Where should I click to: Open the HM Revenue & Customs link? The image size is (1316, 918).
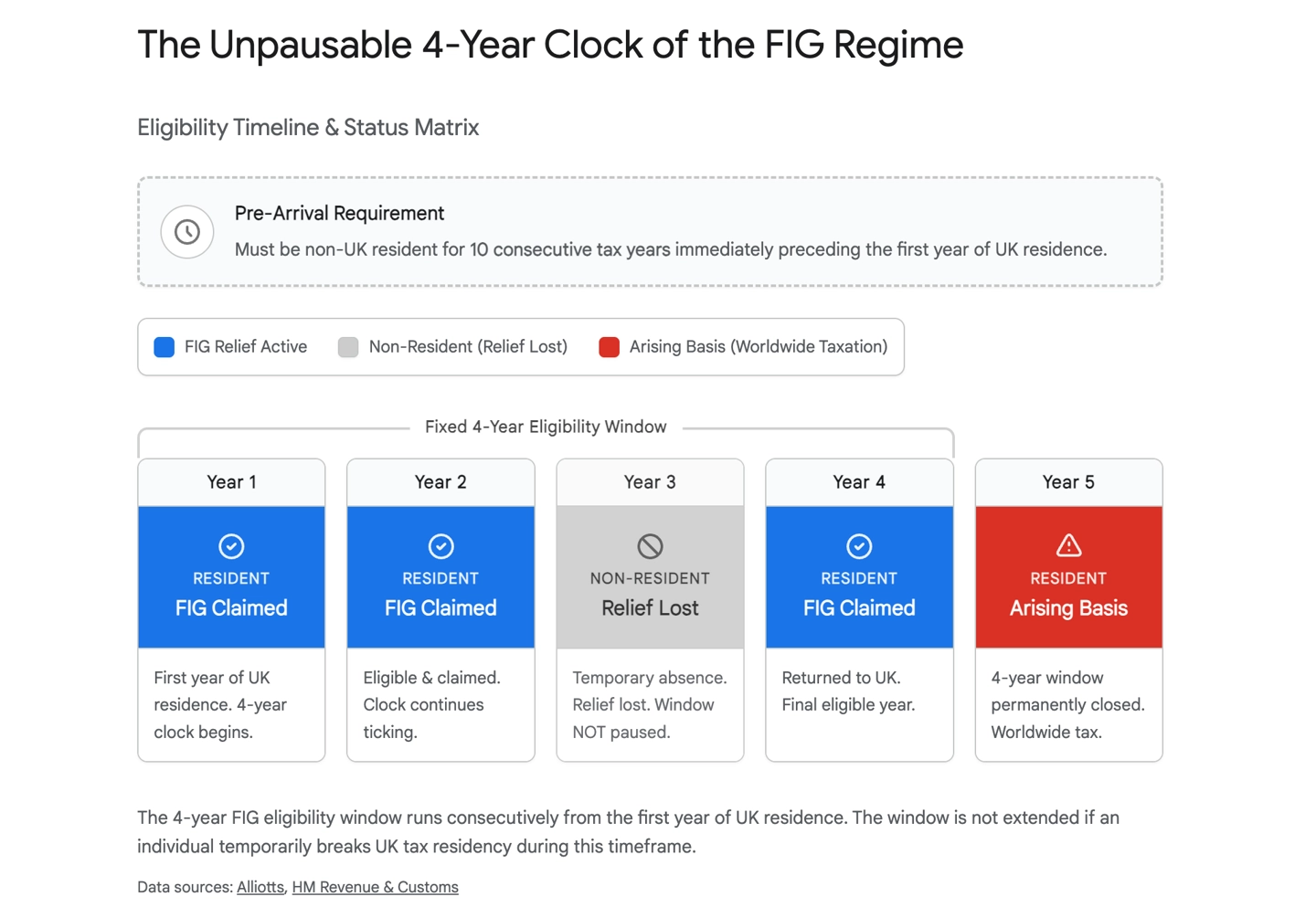[375, 887]
